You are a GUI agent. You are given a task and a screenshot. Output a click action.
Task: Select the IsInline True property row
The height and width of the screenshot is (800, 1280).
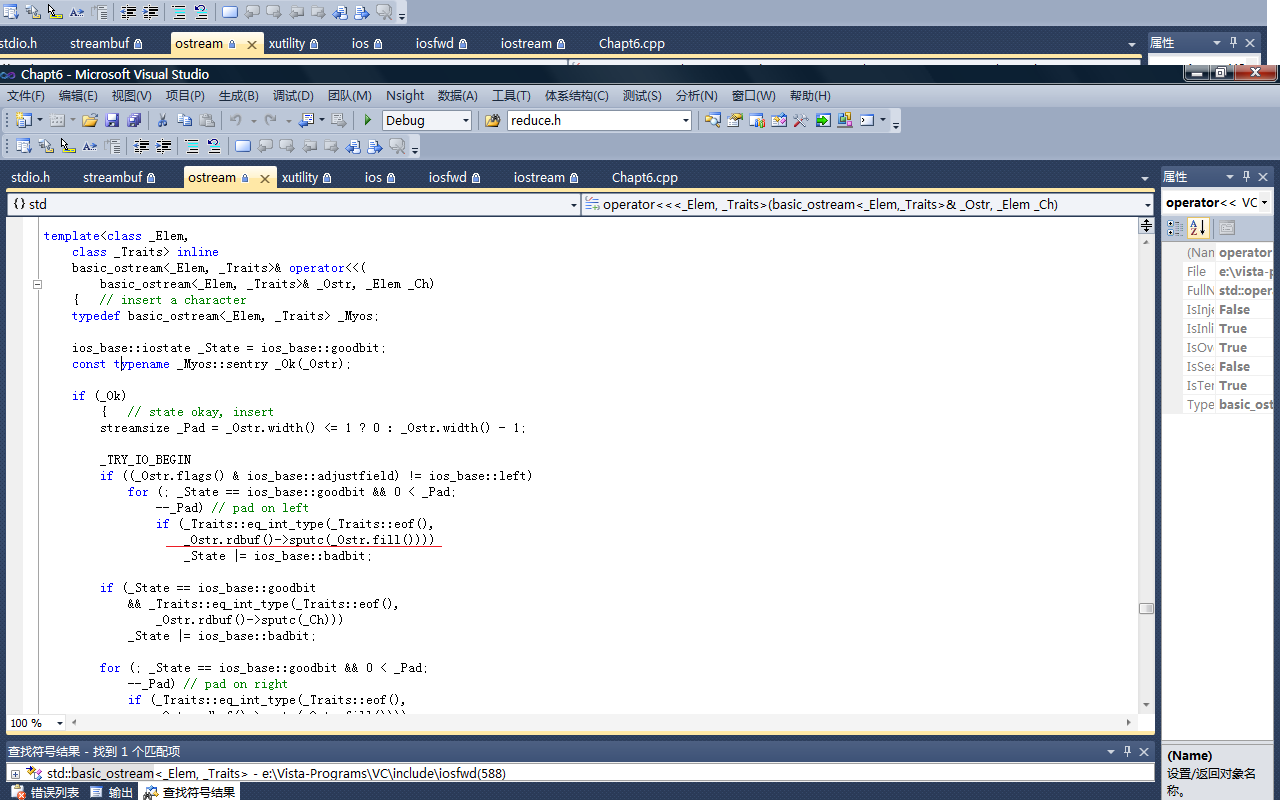(1219, 328)
